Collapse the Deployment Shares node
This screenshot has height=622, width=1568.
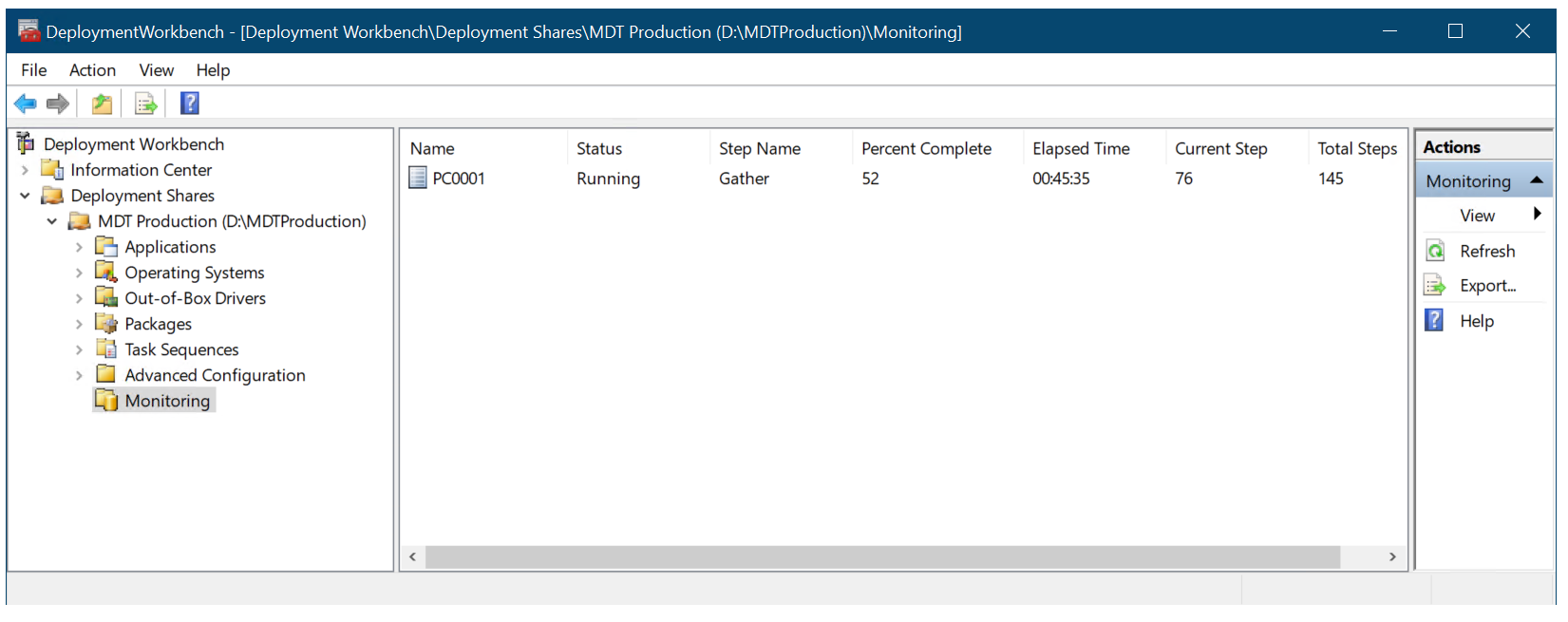tap(26, 196)
